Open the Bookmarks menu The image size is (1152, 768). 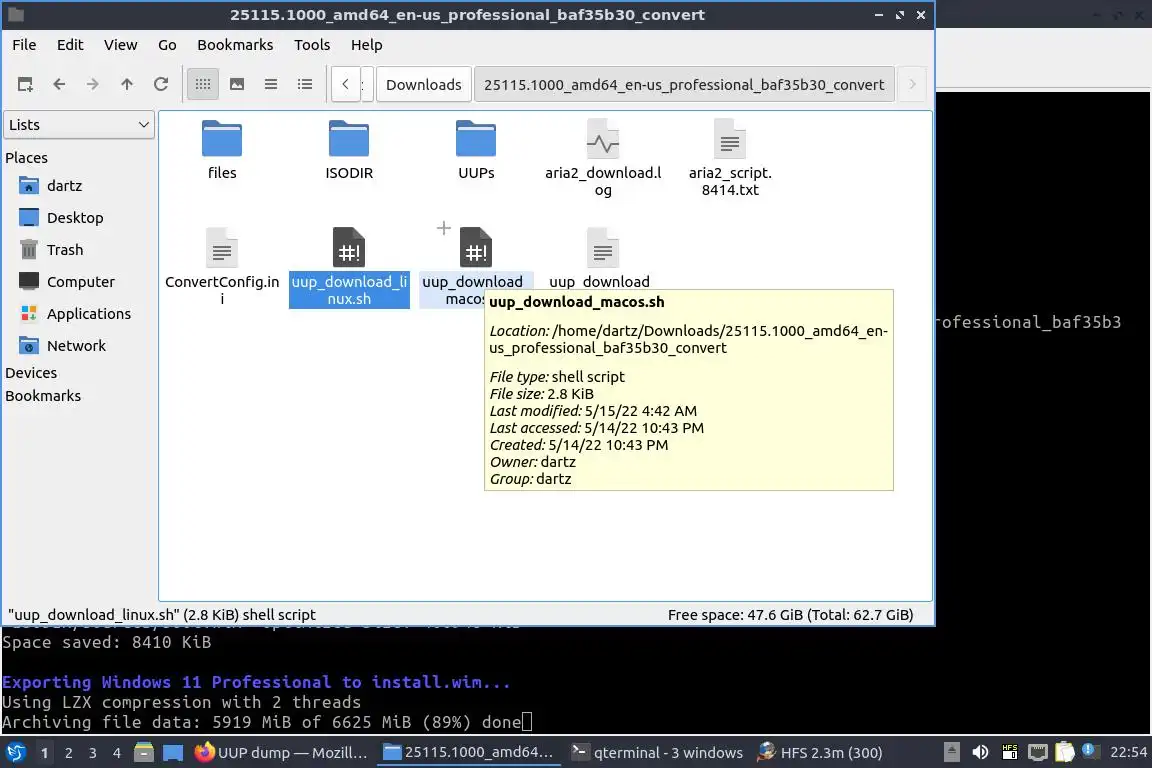coord(235,45)
